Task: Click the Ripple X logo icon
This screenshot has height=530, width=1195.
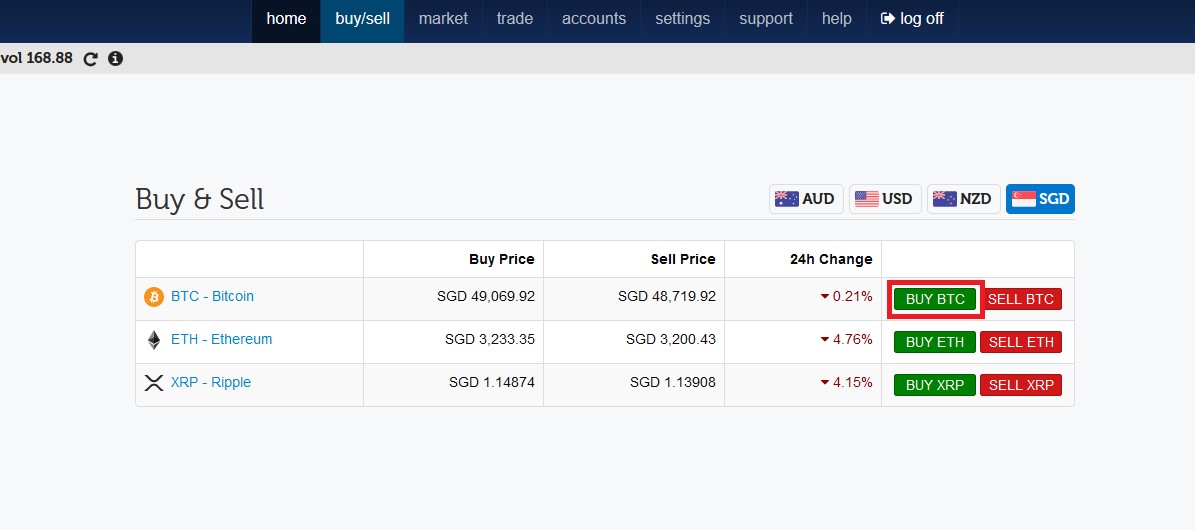Action: click(154, 383)
